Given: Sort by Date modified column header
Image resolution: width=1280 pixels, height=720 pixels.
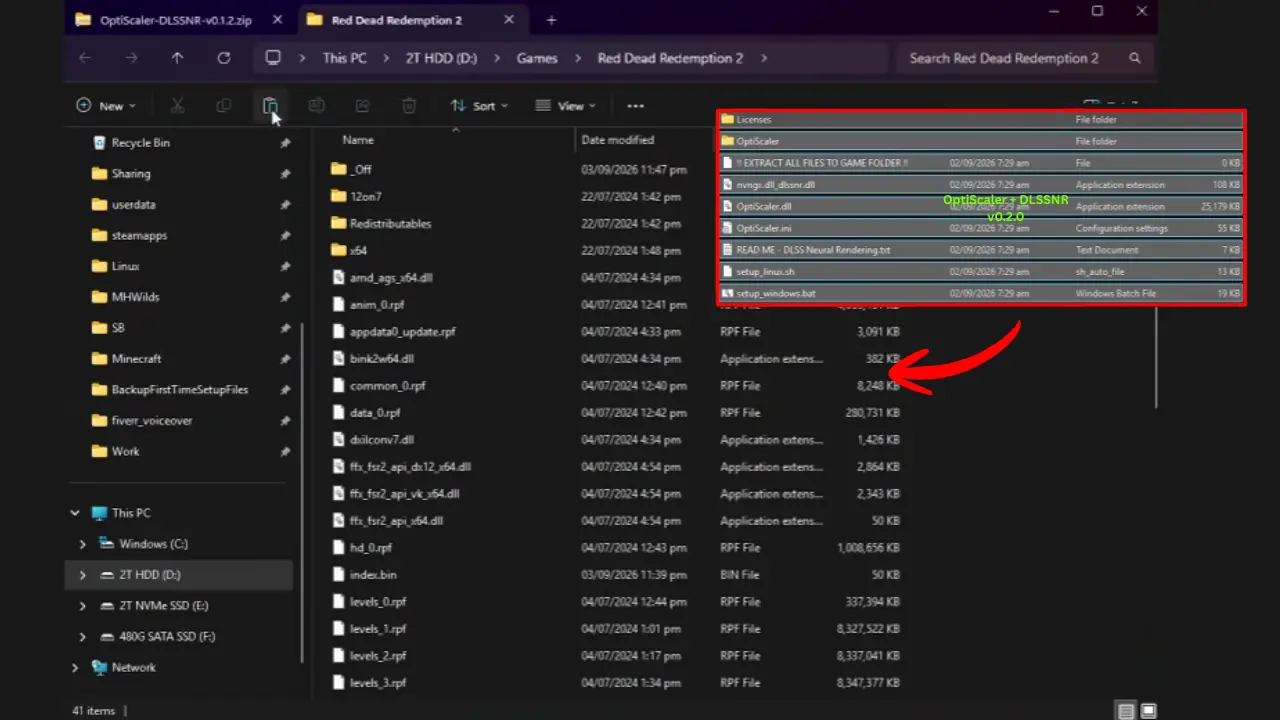Looking at the screenshot, I should click(x=617, y=140).
